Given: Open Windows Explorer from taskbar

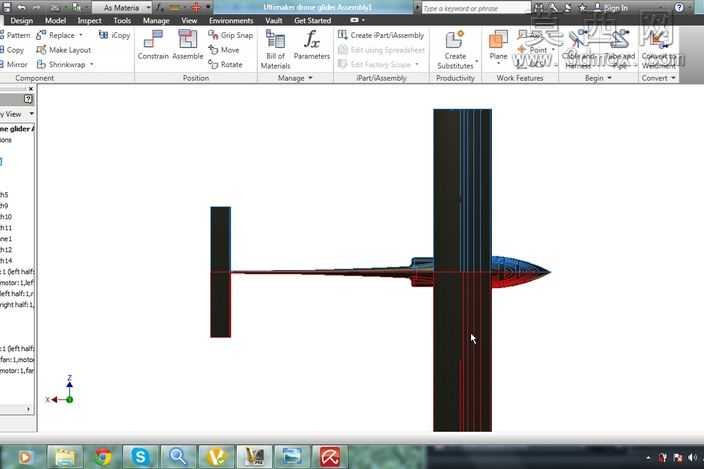Looking at the screenshot, I should (65, 457).
